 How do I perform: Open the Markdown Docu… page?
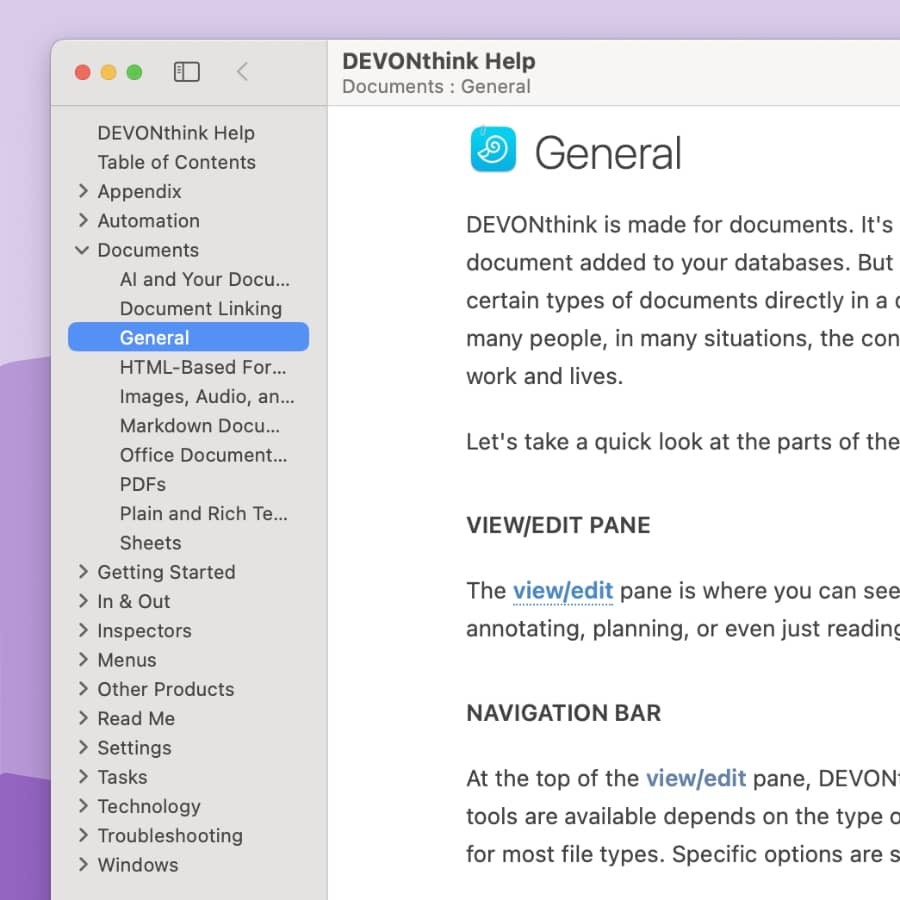coord(200,426)
